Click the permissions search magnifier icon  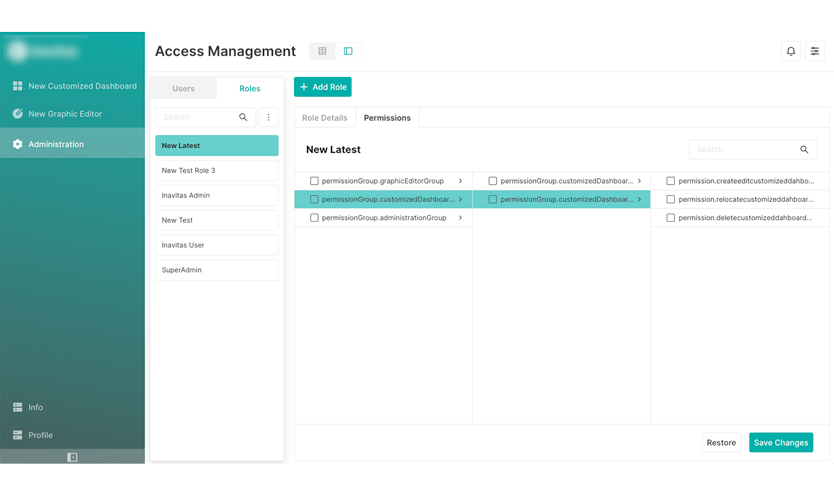coord(804,150)
